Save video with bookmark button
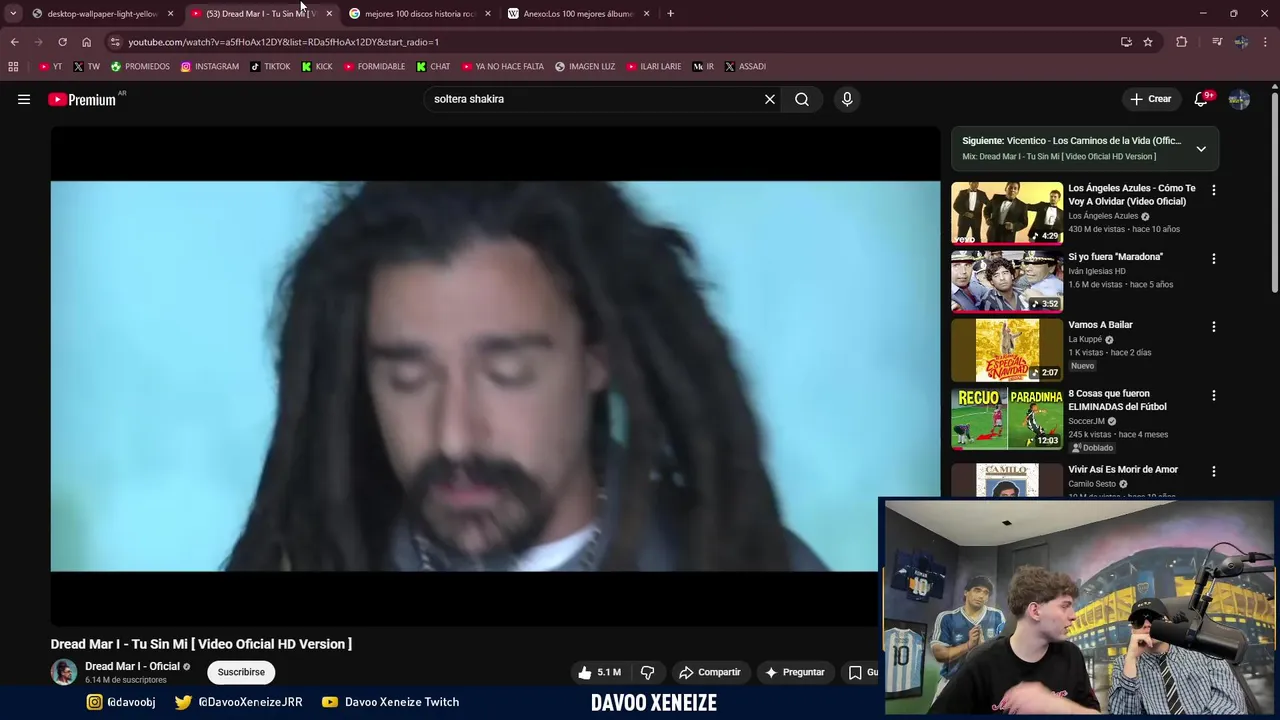This screenshot has height=720, width=1280. coord(860,672)
